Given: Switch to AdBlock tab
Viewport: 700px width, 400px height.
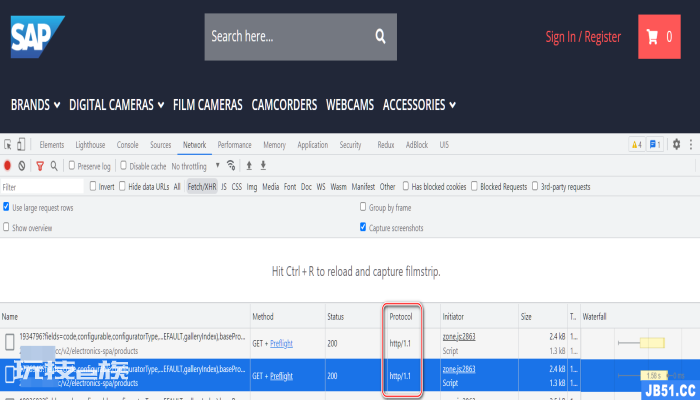Looking at the screenshot, I should pyautogui.click(x=417, y=145).
